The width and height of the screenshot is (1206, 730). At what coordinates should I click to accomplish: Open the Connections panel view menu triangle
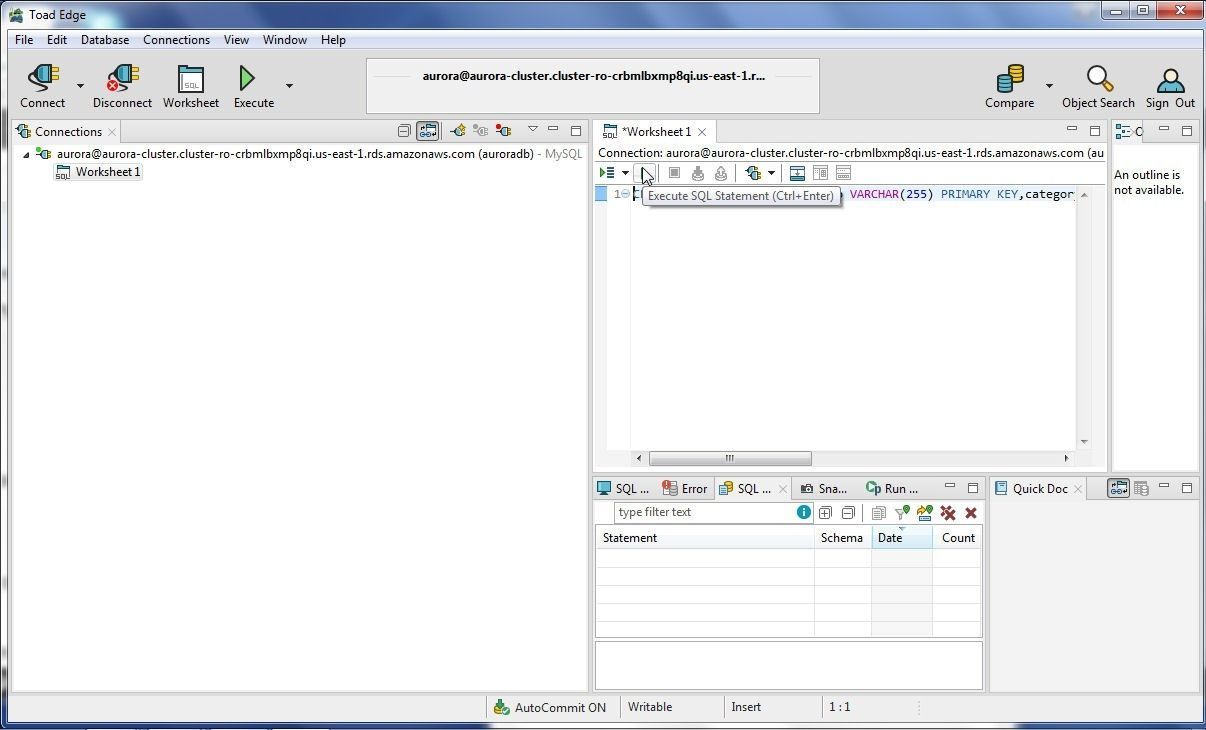point(533,129)
